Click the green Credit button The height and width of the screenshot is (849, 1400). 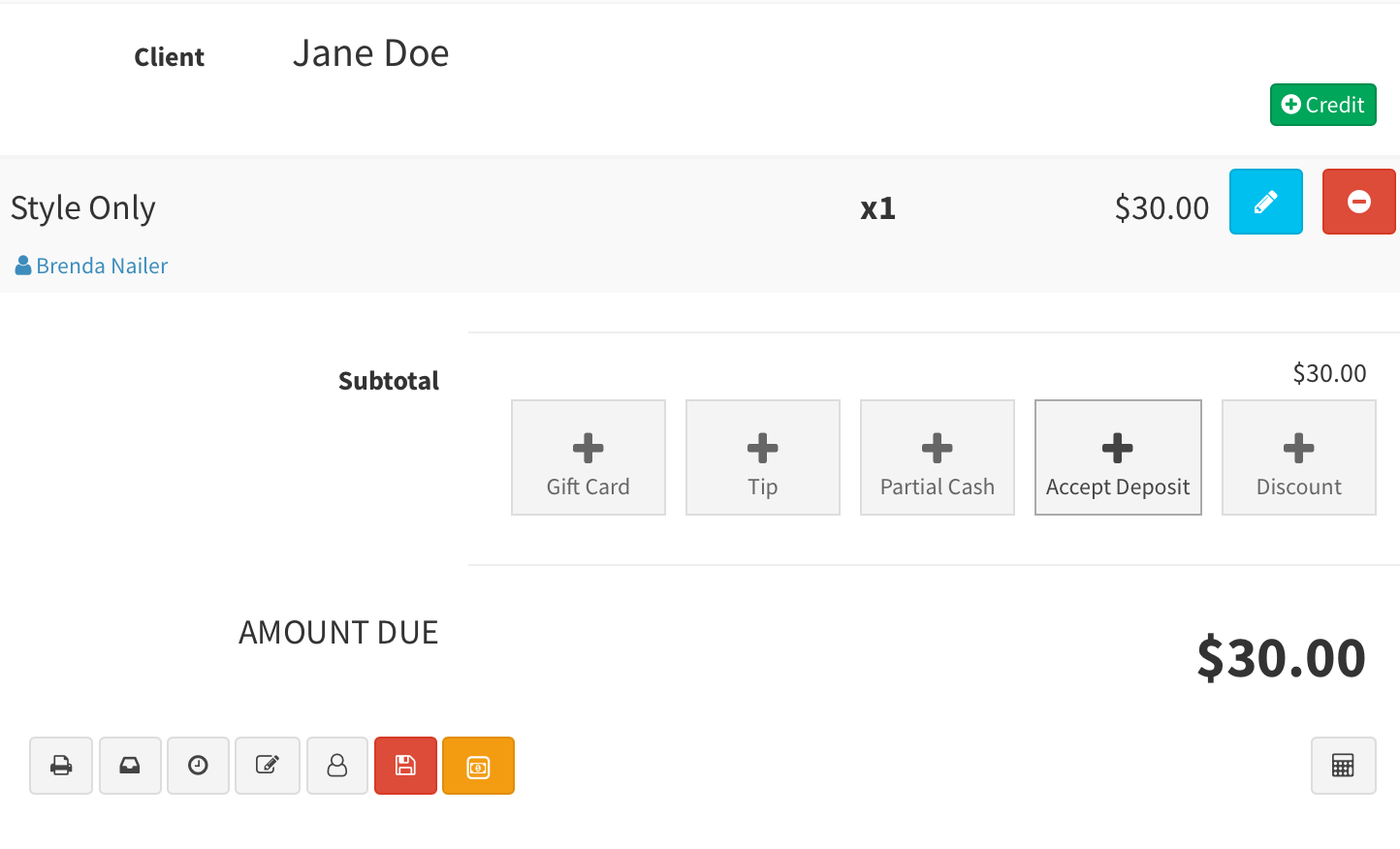pos(1322,105)
